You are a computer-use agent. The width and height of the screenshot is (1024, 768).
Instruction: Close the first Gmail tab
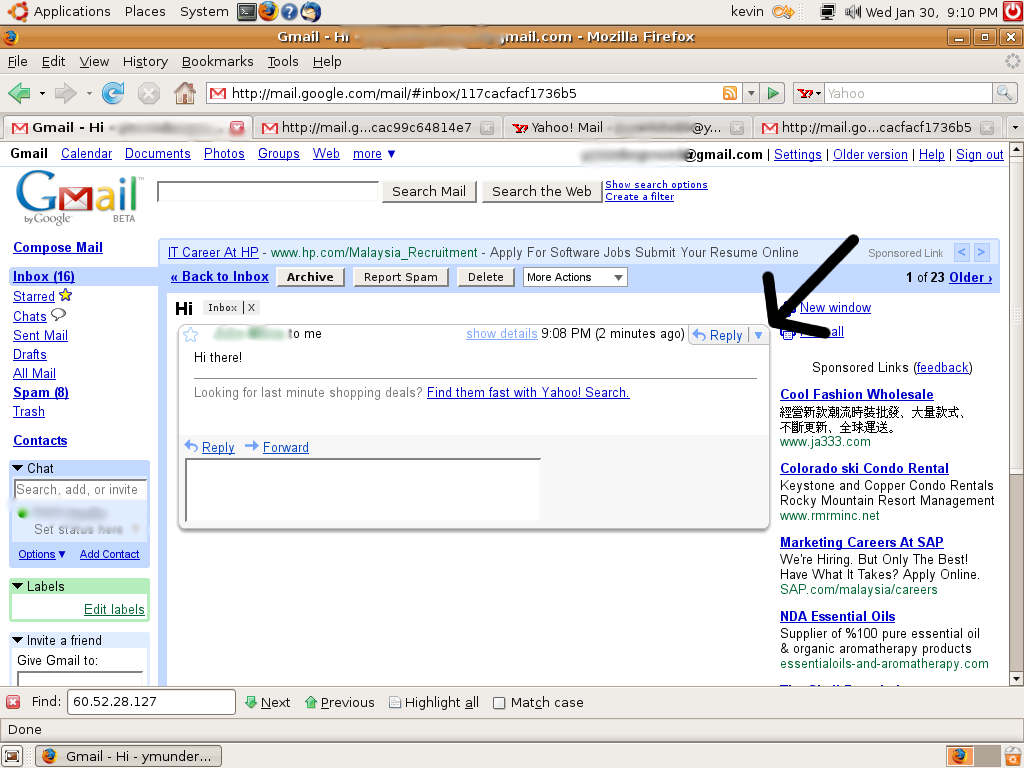coord(236,128)
